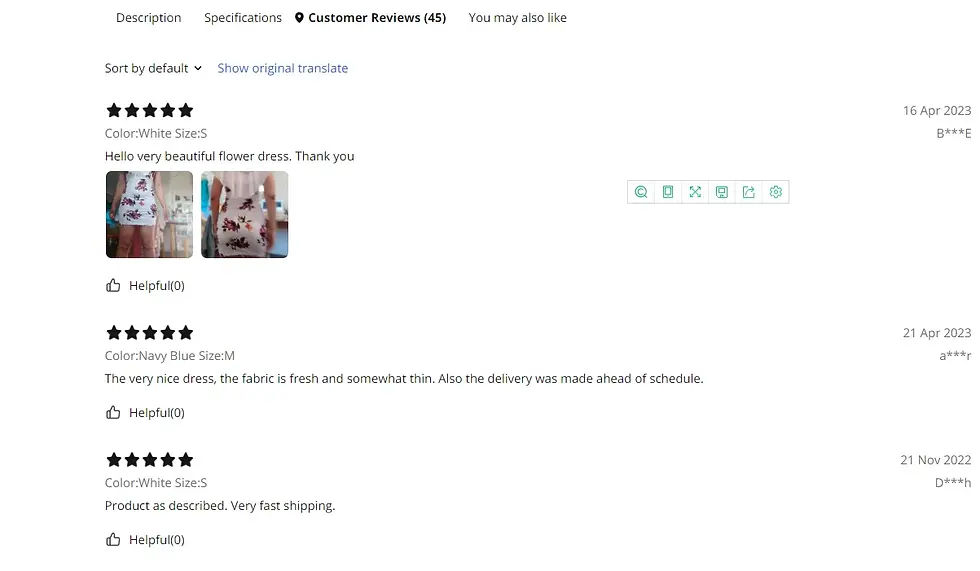Click thumbs-up icon on a***r review
Viewport: 980px width, 571px height.
(x=113, y=412)
